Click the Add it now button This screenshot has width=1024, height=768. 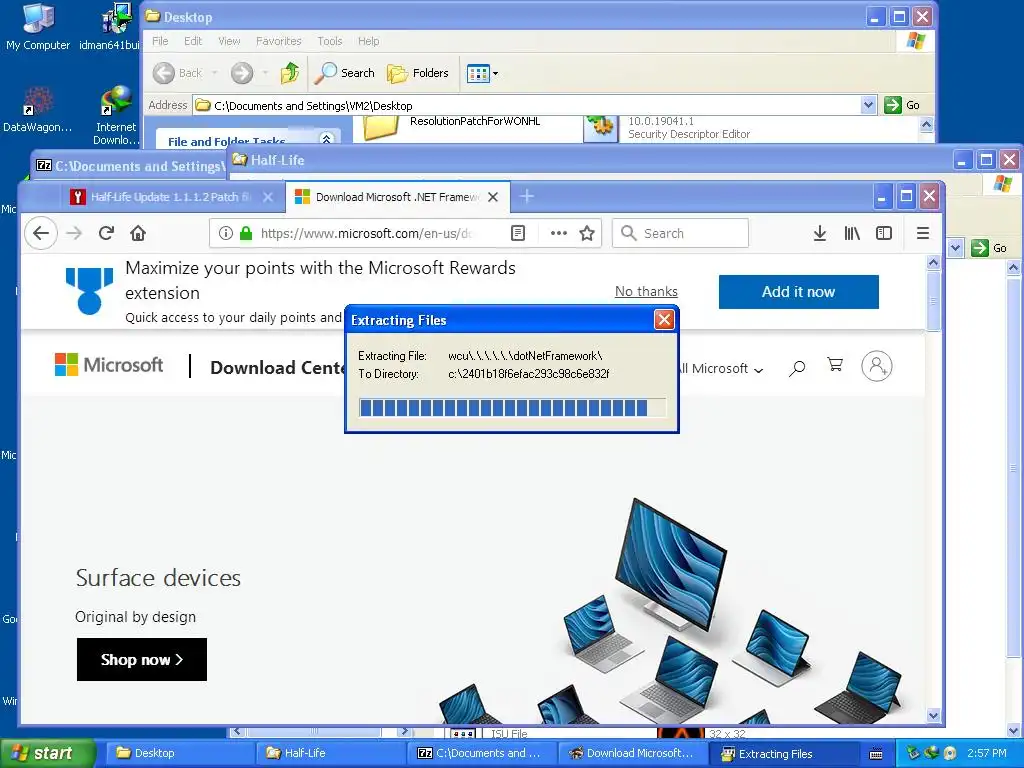click(799, 292)
